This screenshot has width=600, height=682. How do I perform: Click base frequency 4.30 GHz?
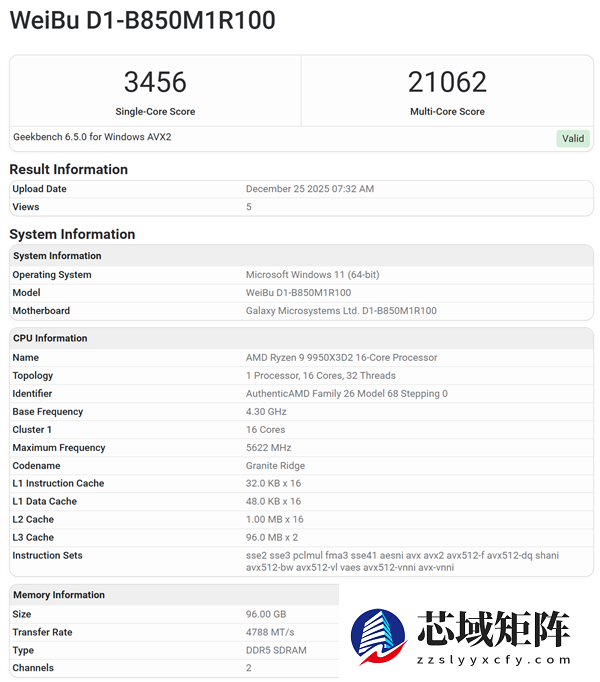(266, 411)
